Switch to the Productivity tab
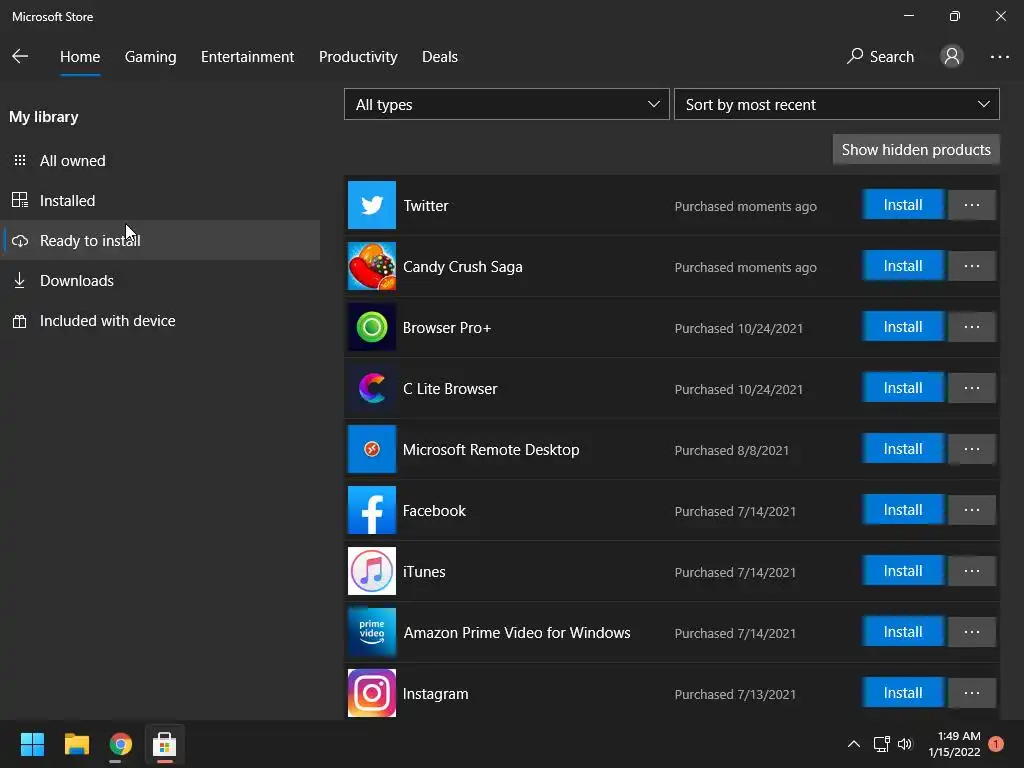This screenshot has height=768, width=1024. (358, 57)
